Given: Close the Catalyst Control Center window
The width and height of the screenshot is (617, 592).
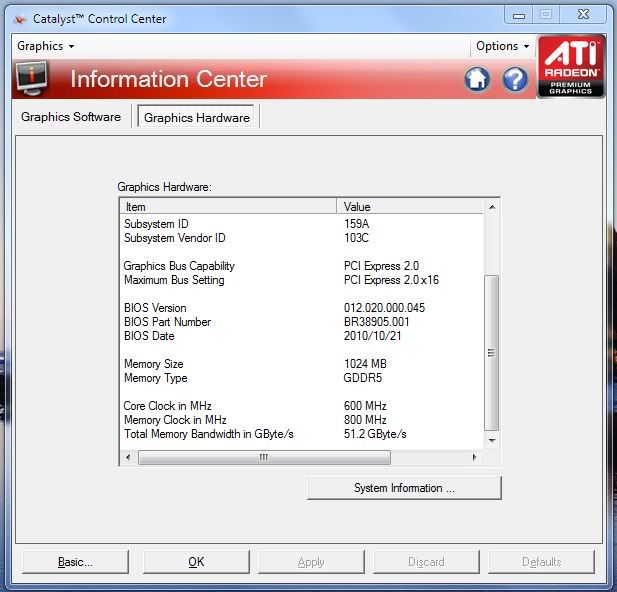Looking at the screenshot, I should click(x=583, y=15).
